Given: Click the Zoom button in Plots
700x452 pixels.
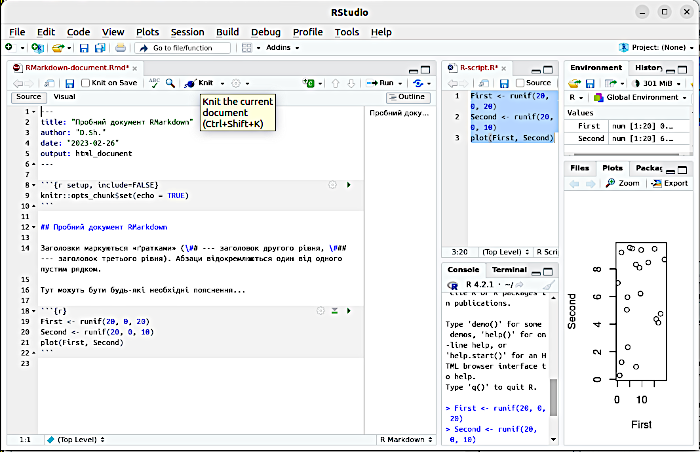Looking at the screenshot, I should click(623, 183).
